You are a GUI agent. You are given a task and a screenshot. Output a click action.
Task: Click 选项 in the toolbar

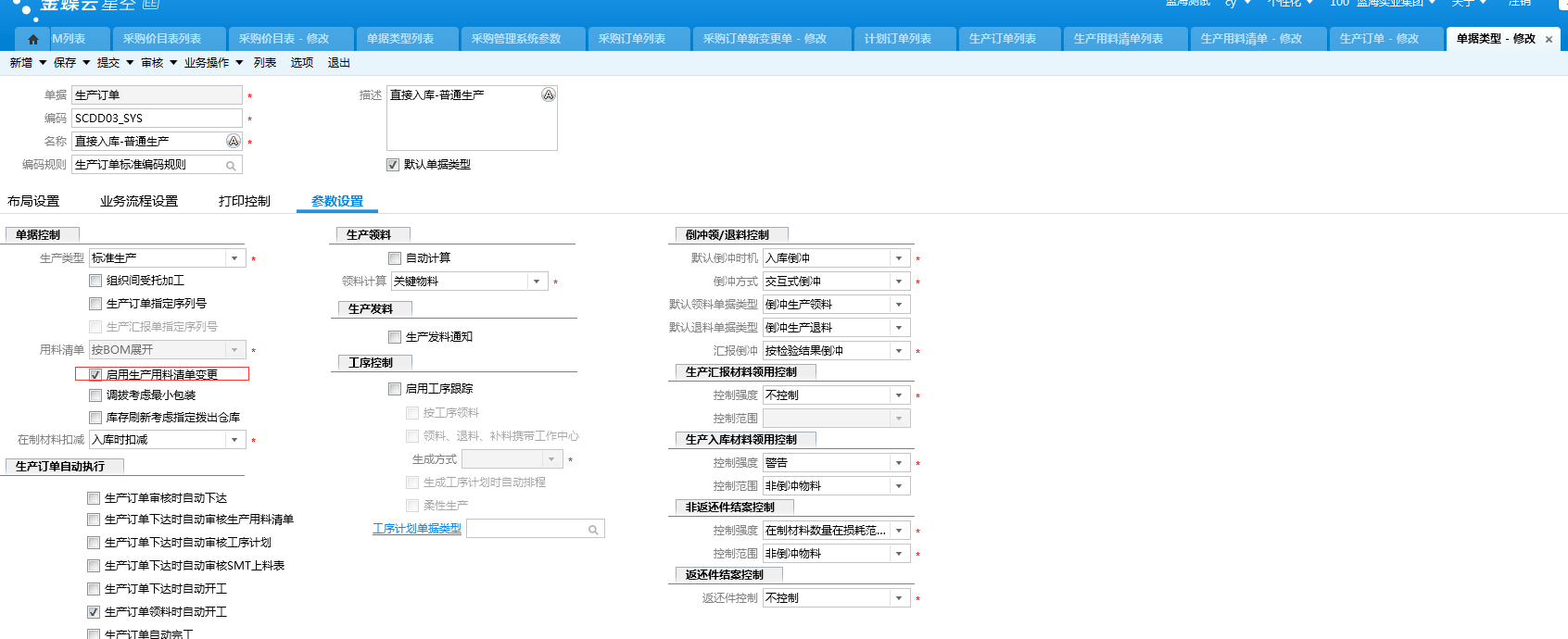coord(302,63)
